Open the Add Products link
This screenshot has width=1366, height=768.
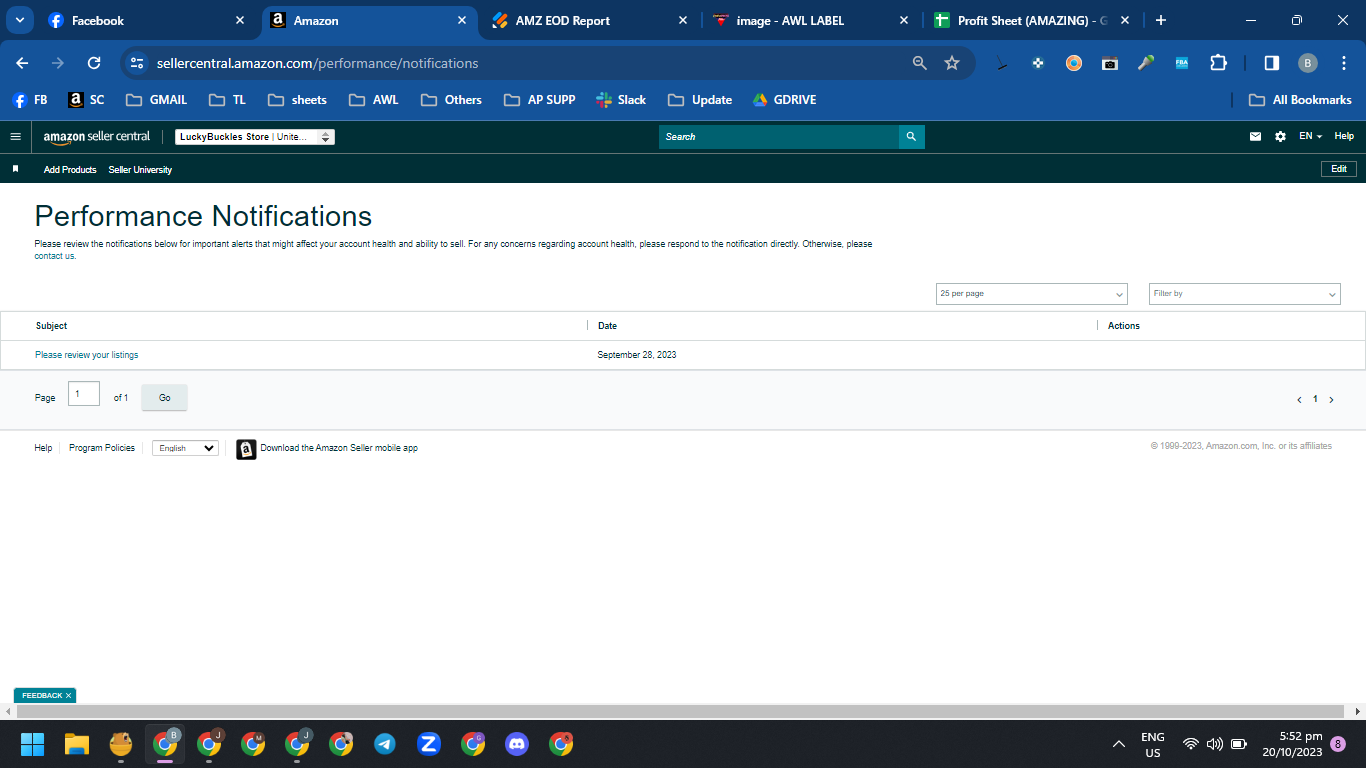(70, 170)
